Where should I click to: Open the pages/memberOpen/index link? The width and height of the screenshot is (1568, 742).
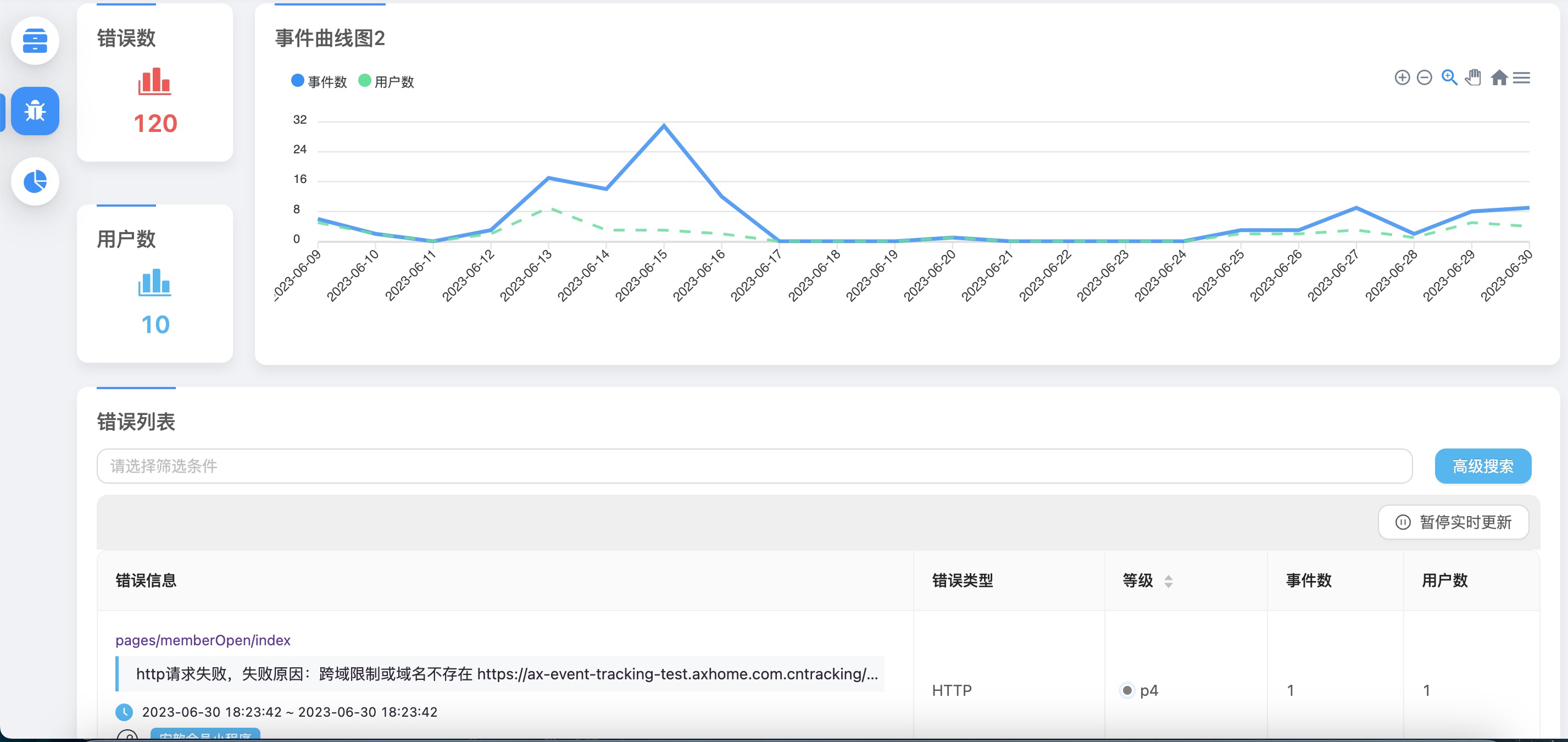(x=203, y=640)
